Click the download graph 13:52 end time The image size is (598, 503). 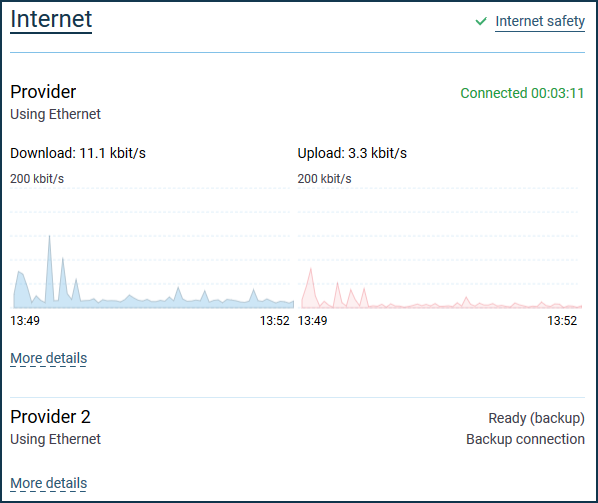275,321
